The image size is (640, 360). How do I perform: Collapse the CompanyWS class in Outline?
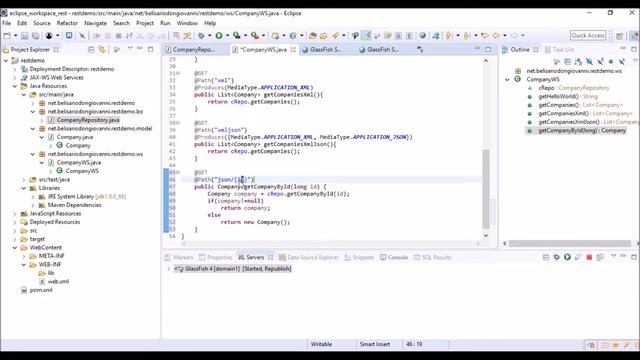(x=507, y=80)
